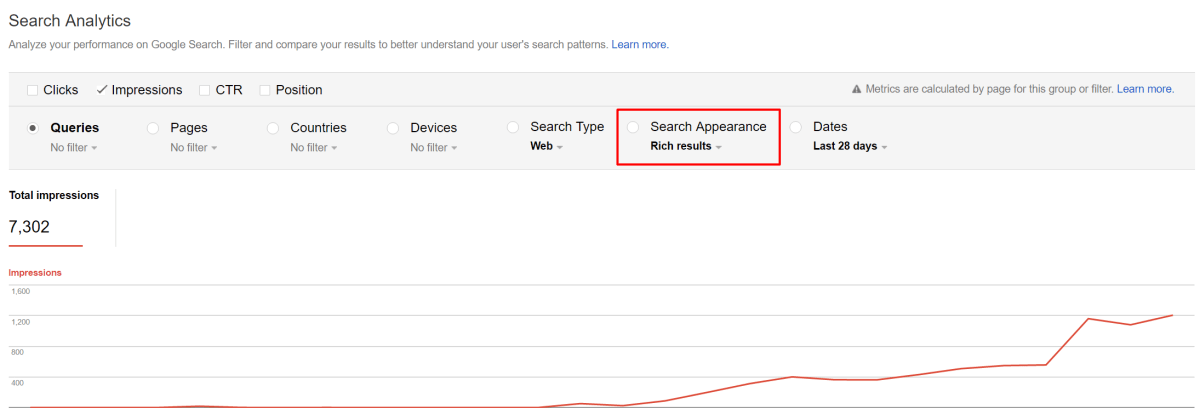Click the Total impressions 7,302 value
The height and width of the screenshot is (420, 1200).
pos(29,227)
